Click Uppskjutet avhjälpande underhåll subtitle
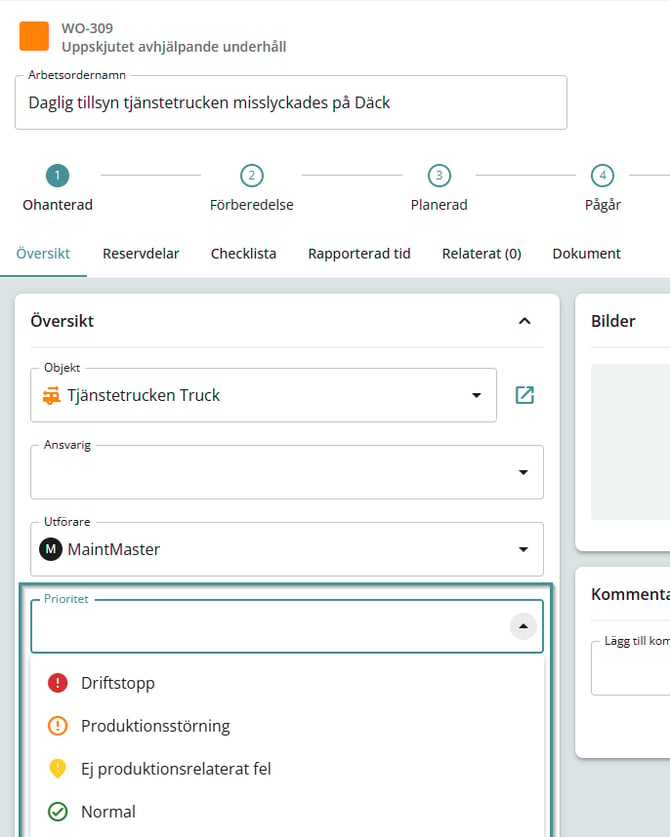Image resolution: width=670 pixels, height=837 pixels. [x=174, y=47]
